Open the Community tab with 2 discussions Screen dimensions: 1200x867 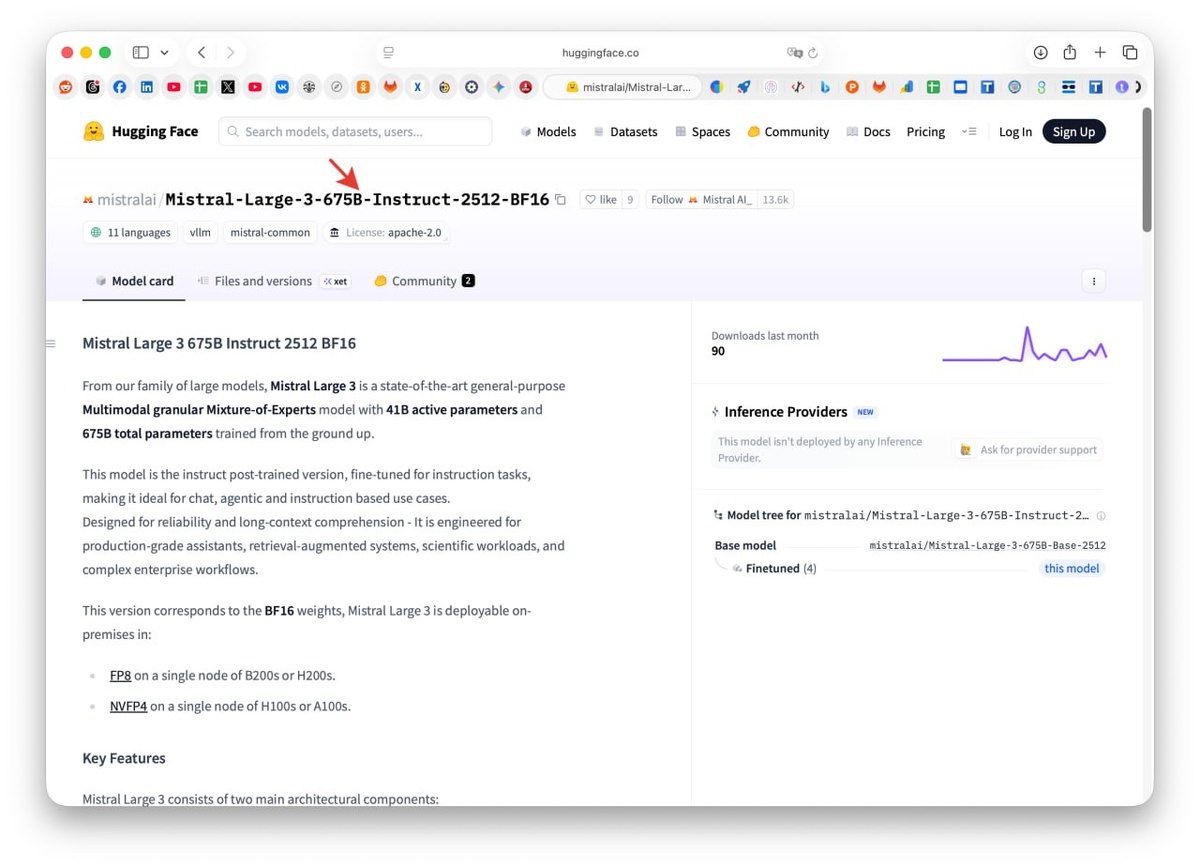tap(424, 281)
